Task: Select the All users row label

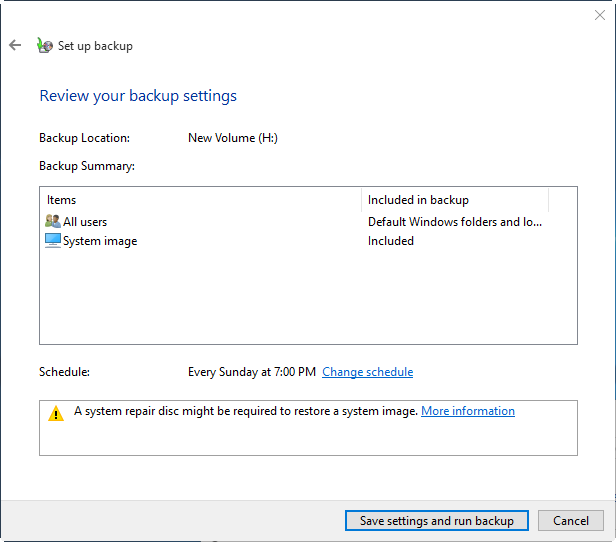Action: pyautogui.click(x=85, y=222)
